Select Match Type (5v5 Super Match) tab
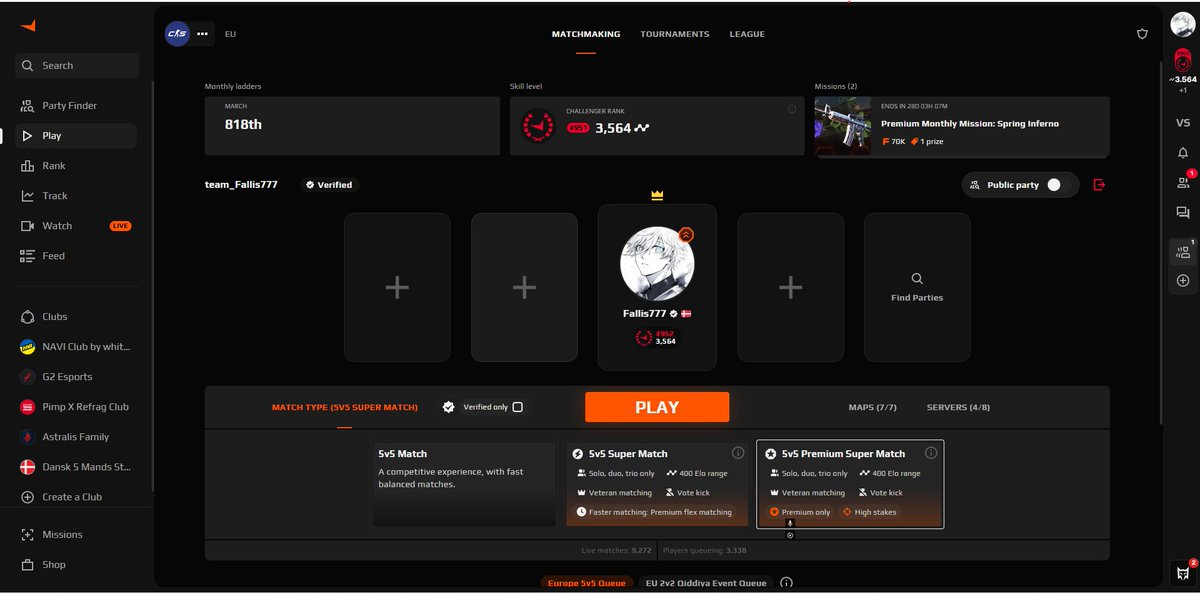1200x593 pixels. [345, 407]
